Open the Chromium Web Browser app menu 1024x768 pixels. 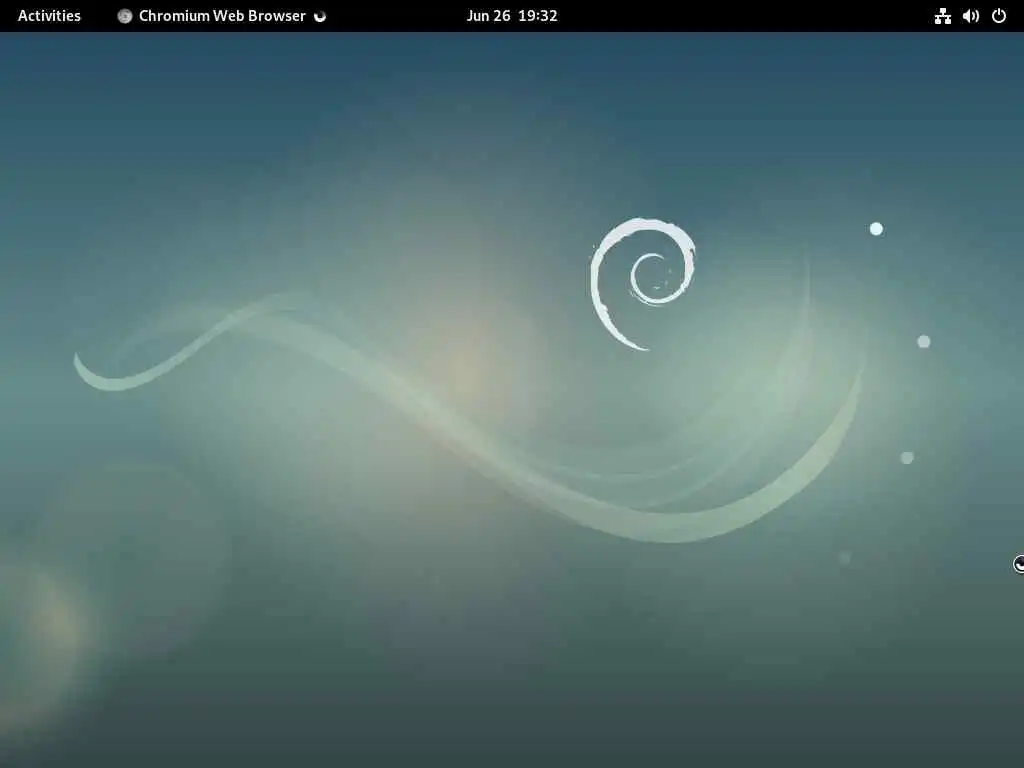click(222, 16)
